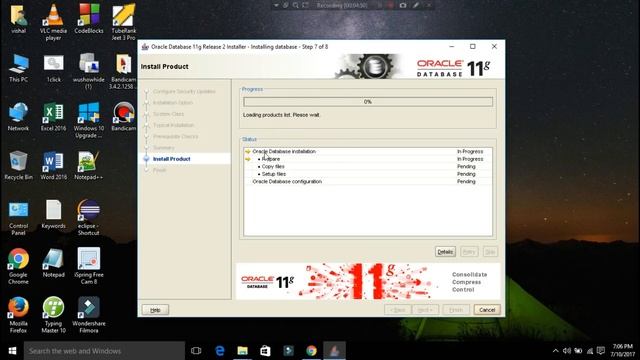Select the wushowhide desktop icon
Image resolution: width=640 pixels, height=360 pixels.
tap(89, 71)
